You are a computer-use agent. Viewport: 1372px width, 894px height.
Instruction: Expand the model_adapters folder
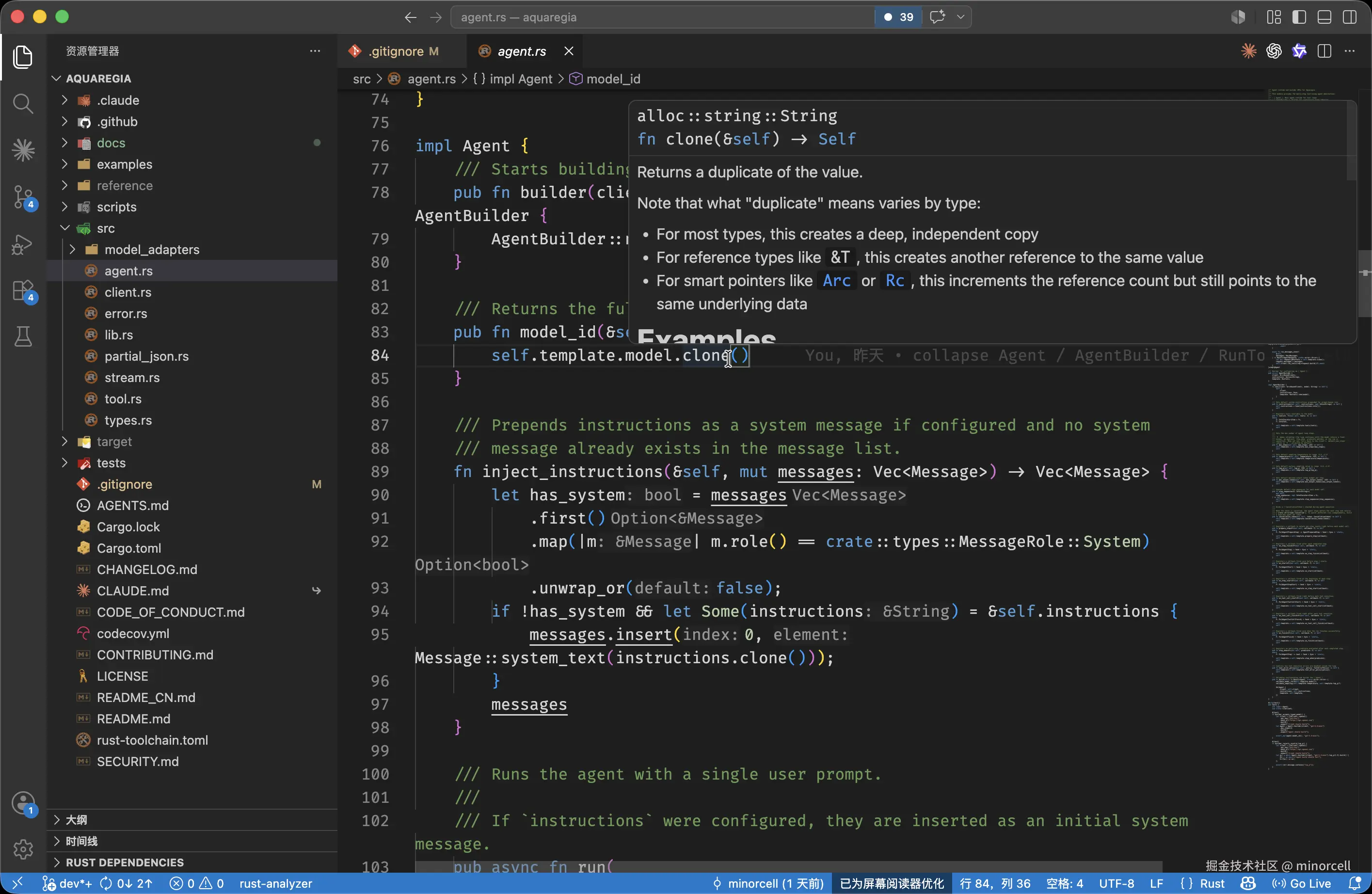tap(73, 250)
